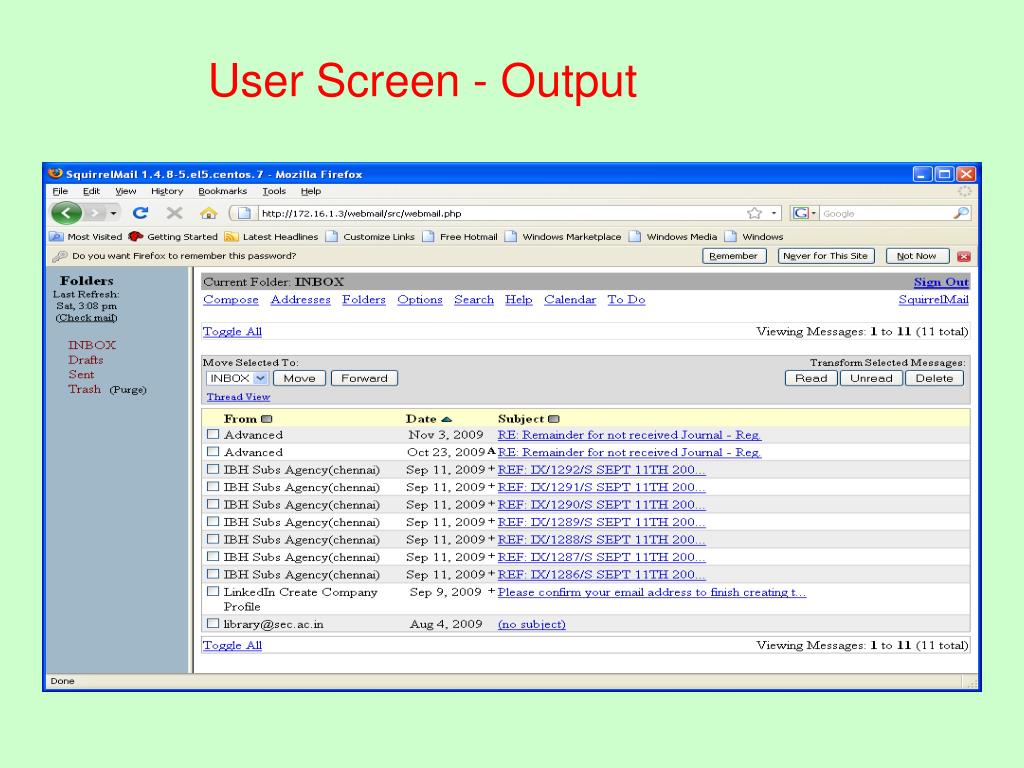Screen dimensions: 1024x768
Task: Click the Delete button for selected messages
Action: [934, 378]
